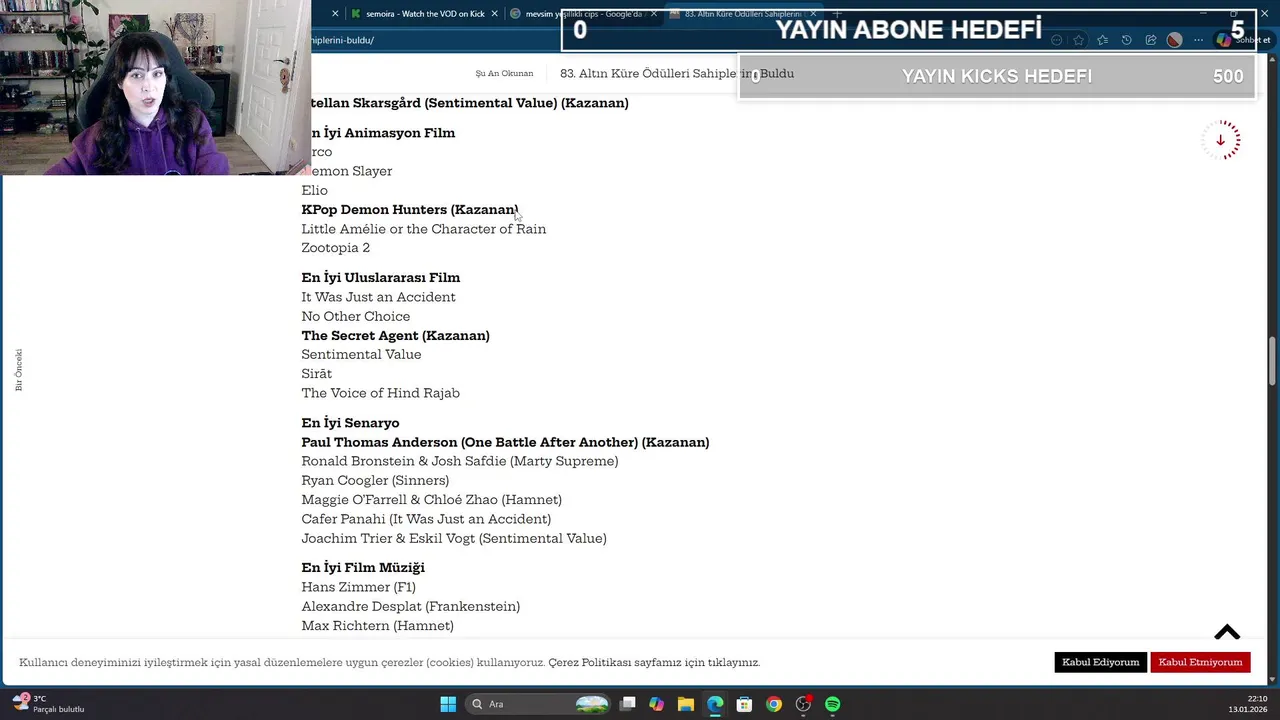Screen dimensions: 1280x720
Task: Click the text The Secret Agent (Kazanan)
Action: (396, 335)
